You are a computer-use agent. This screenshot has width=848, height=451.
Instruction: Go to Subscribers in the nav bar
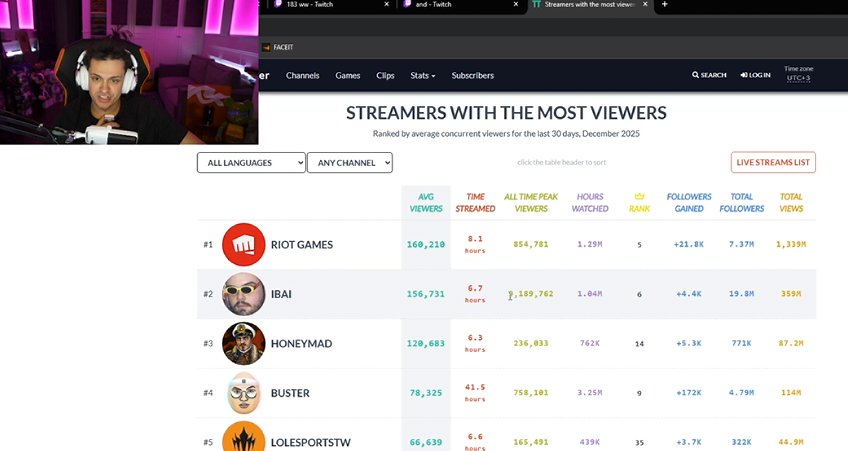(473, 76)
